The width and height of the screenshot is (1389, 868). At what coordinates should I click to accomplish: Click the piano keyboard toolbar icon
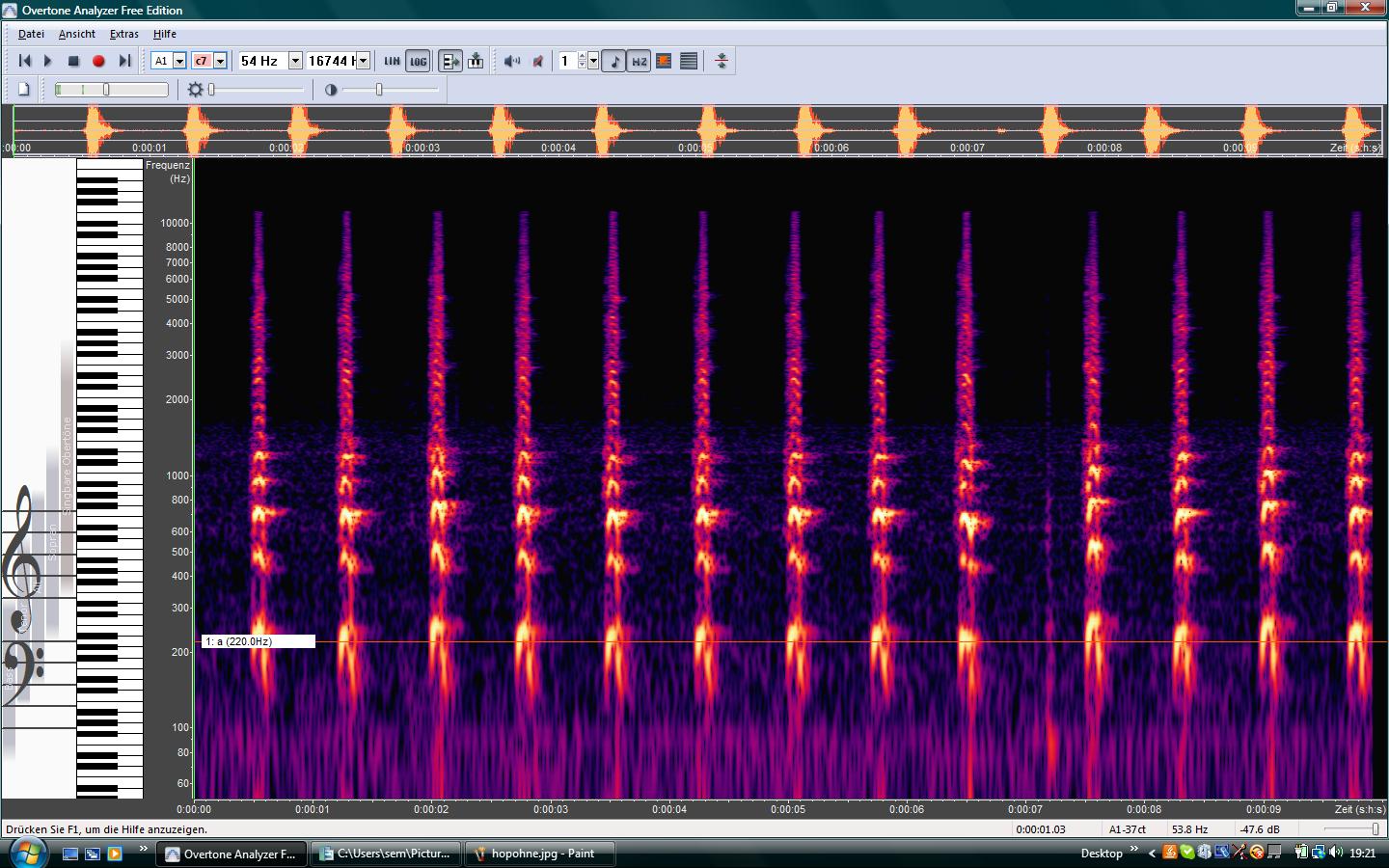[476, 61]
